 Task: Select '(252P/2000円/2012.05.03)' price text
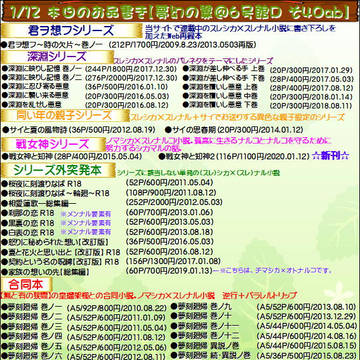[174, 202]
